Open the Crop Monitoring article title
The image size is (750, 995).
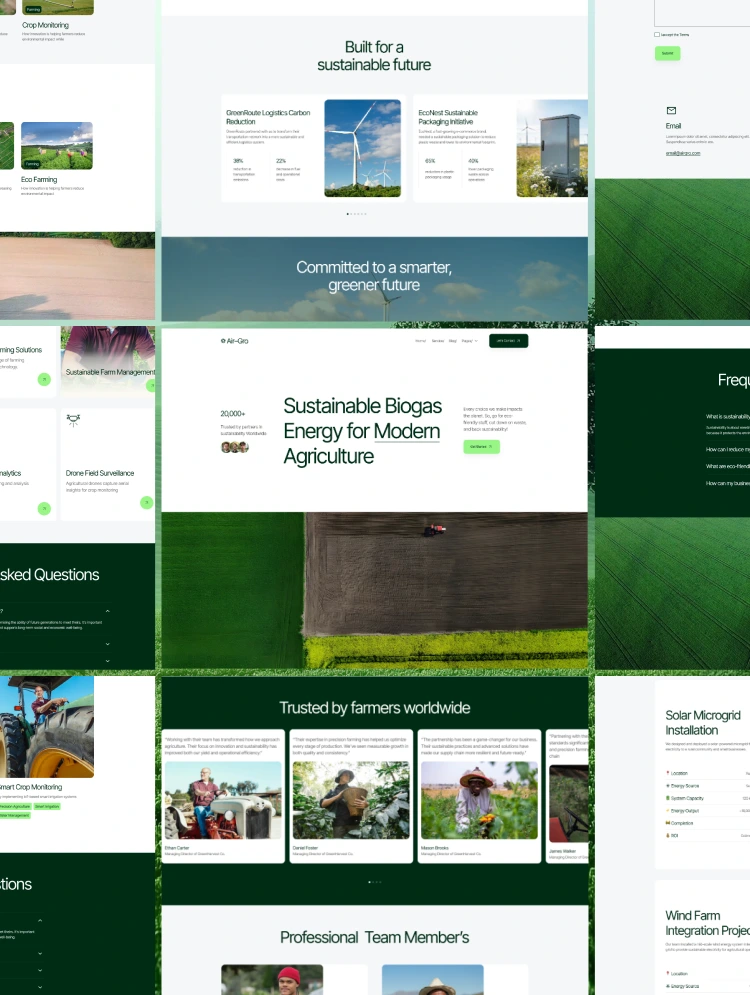[x=45, y=25]
